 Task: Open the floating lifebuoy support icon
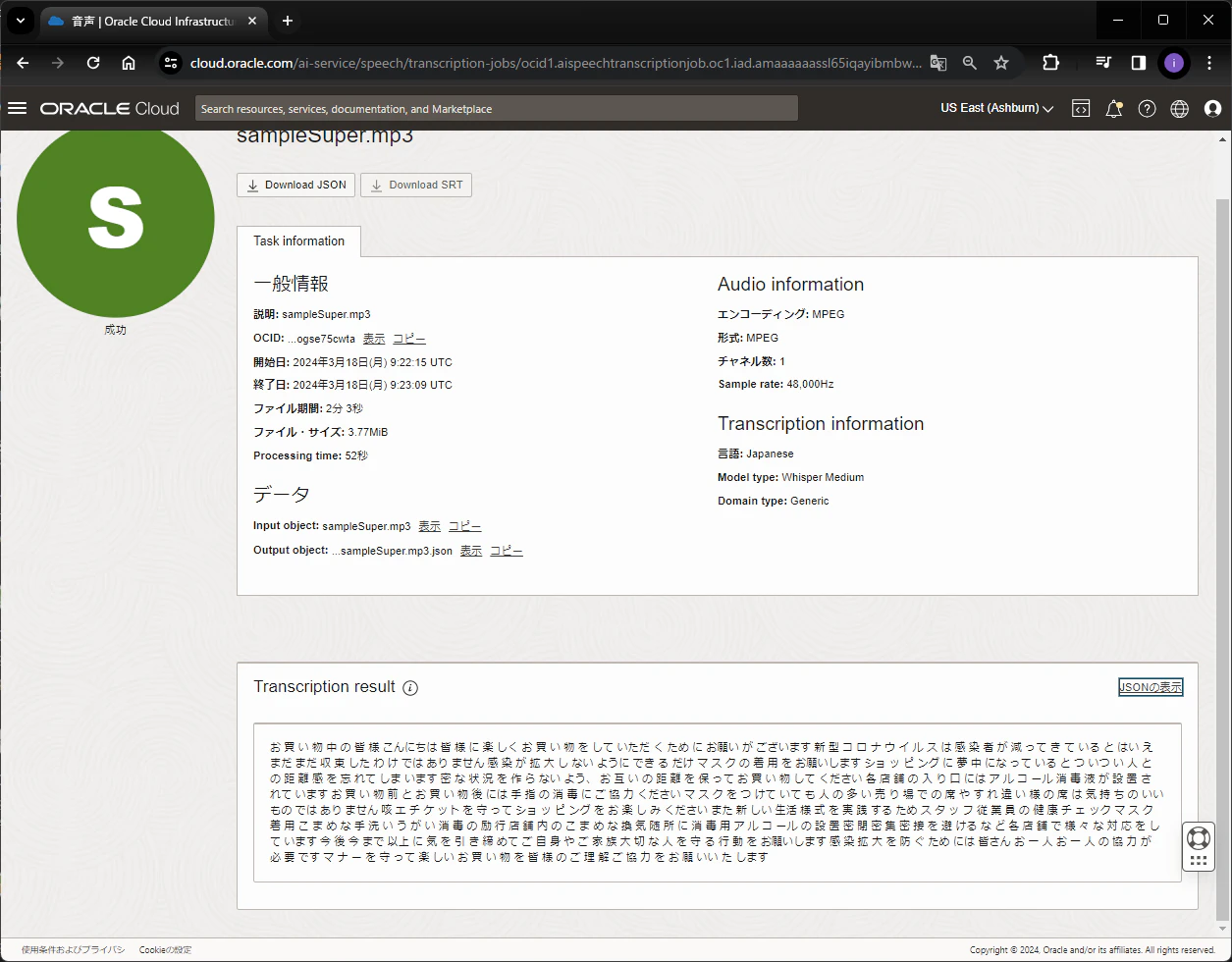pos(1198,838)
